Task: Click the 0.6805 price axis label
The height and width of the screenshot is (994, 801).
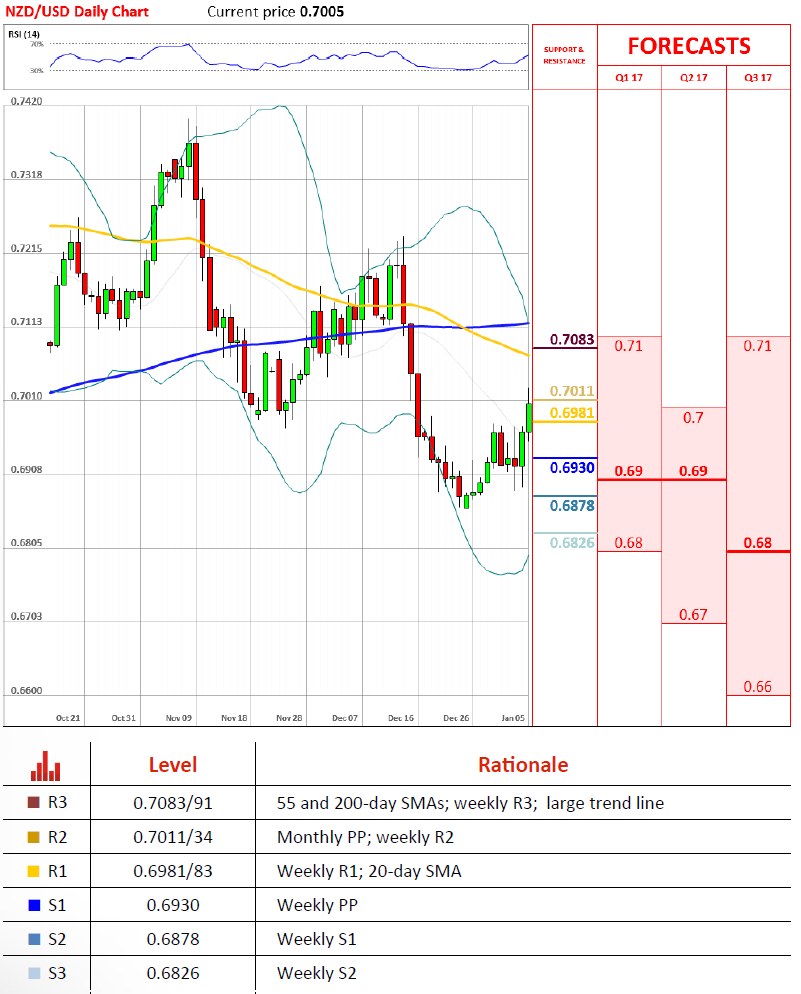Action: coord(27,543)
